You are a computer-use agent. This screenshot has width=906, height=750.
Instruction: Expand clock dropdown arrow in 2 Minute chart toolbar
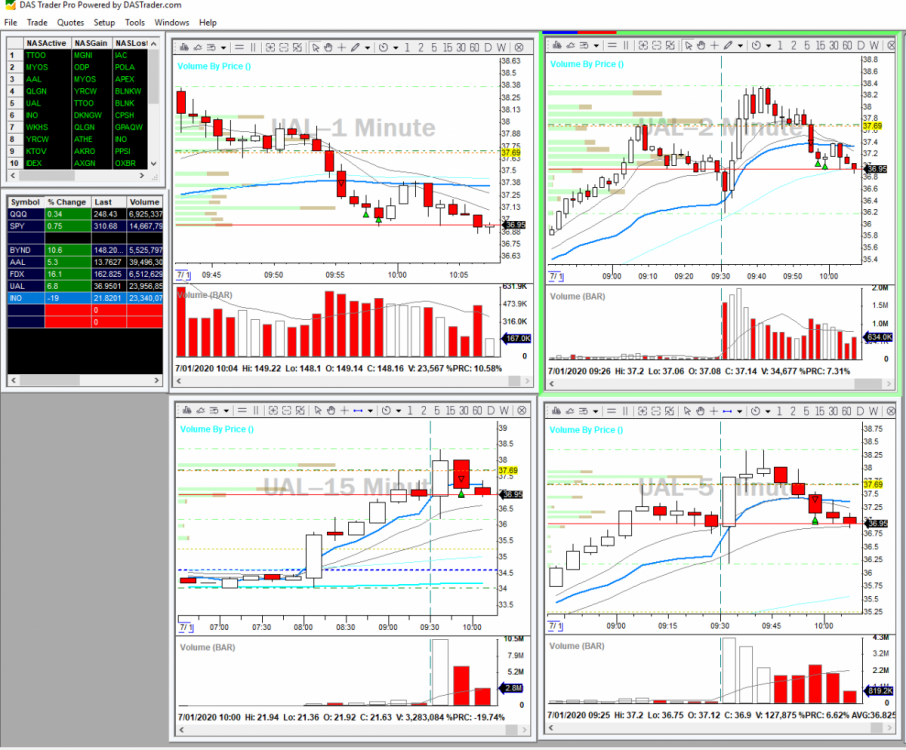point(768,45)
